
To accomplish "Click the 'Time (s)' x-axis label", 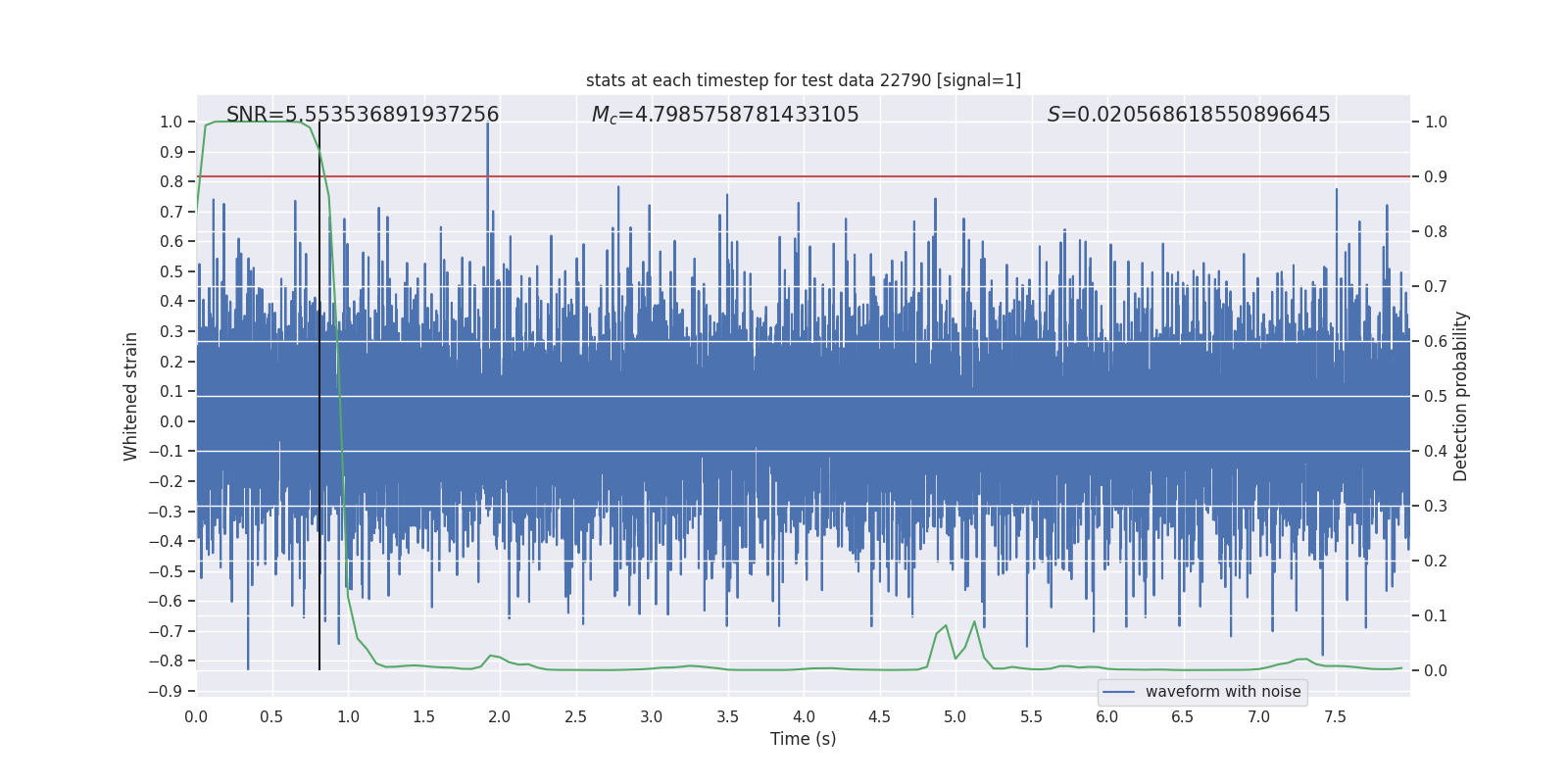I will point(803,739).
